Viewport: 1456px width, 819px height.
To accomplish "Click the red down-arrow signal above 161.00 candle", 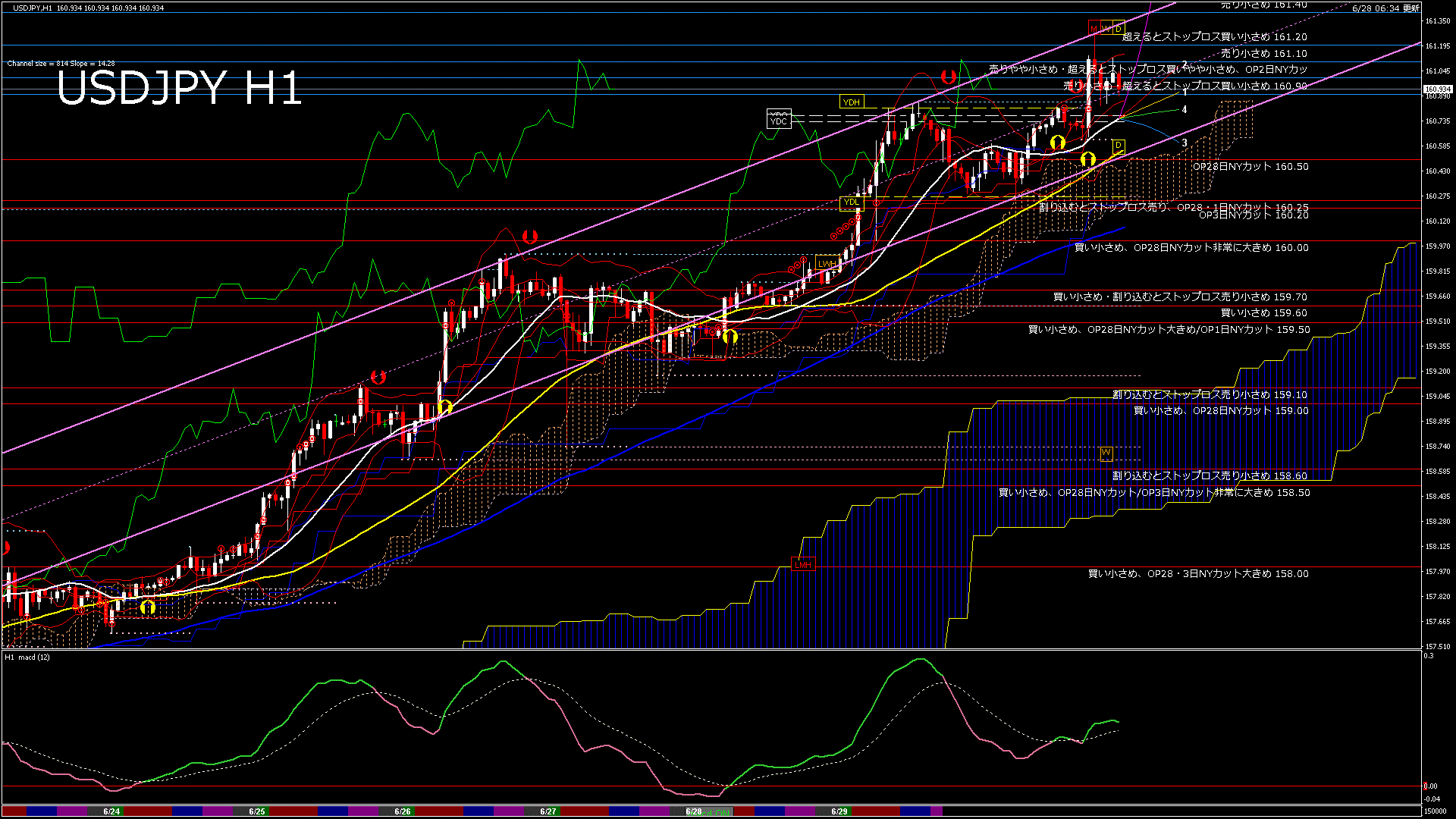I will click(948, 77).
